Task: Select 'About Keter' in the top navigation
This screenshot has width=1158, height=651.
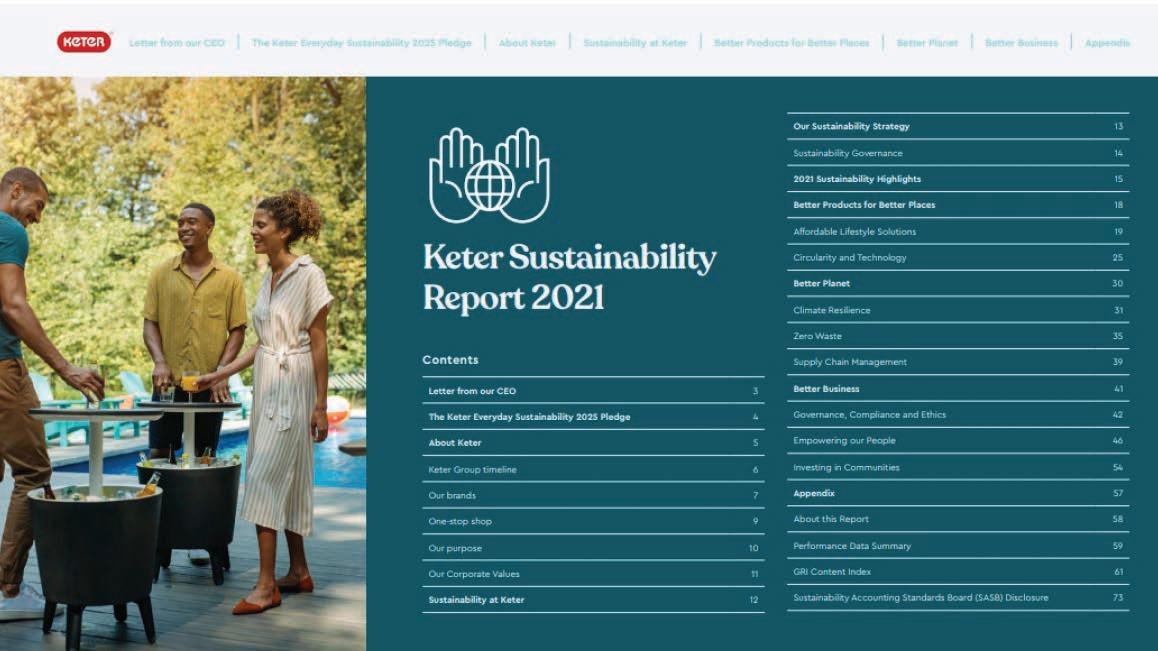Action: pyautogui.click(x=527, y=43)
